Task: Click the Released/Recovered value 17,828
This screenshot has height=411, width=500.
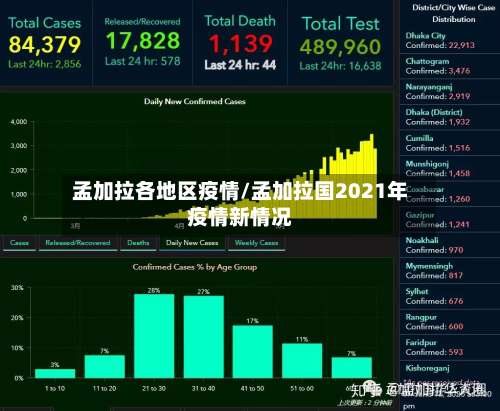Action: coord(143,41)
